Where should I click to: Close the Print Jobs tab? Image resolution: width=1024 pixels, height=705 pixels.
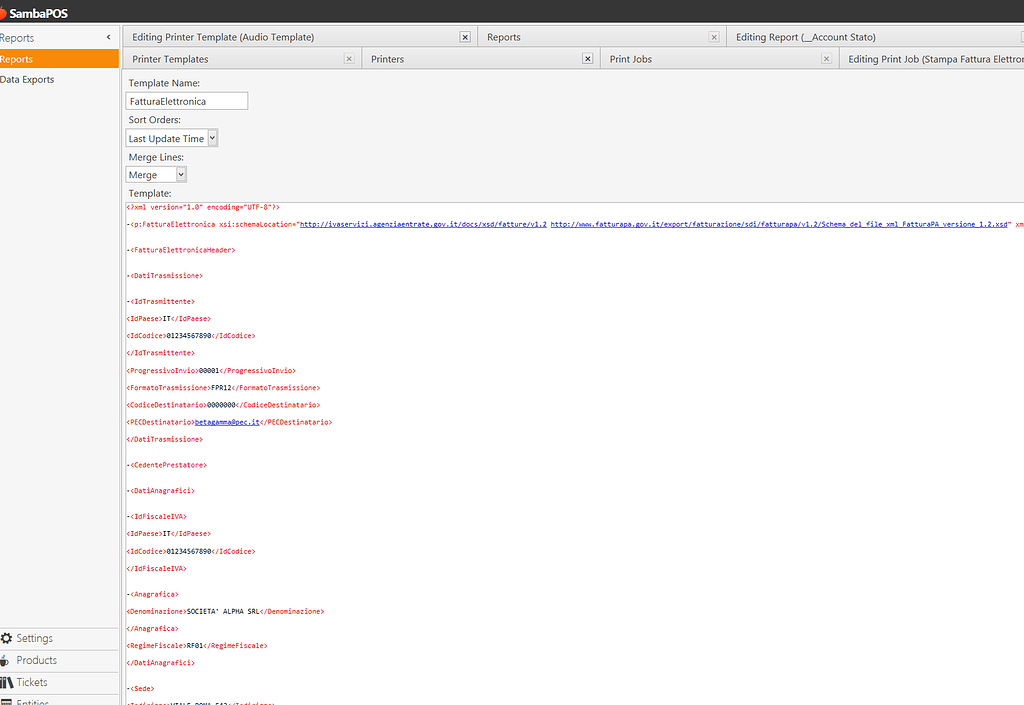click(826, 59)
